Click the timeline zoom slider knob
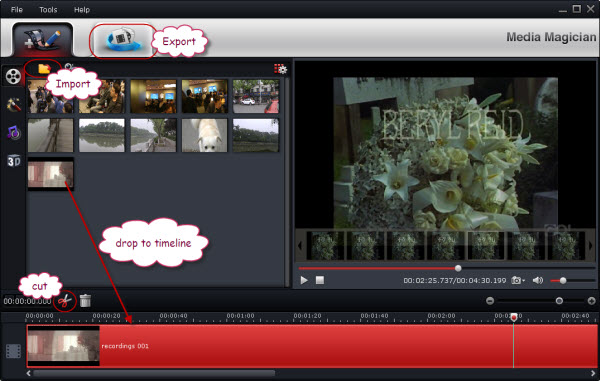600x381 pixels. pyautogui.click(x=559, y=301)
